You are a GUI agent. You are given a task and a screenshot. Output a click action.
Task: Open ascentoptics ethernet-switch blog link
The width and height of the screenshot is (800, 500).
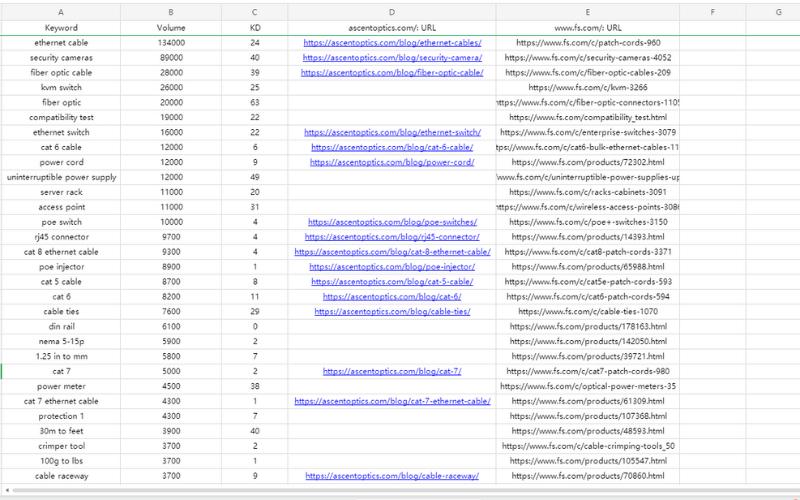[x=392, y=132]
